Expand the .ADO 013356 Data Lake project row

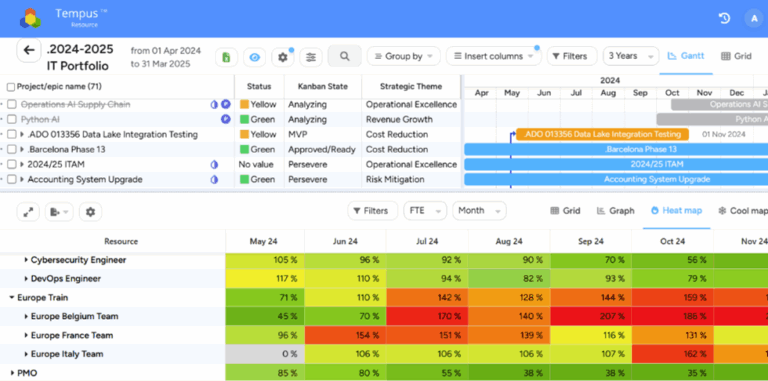tap(22, 135)
